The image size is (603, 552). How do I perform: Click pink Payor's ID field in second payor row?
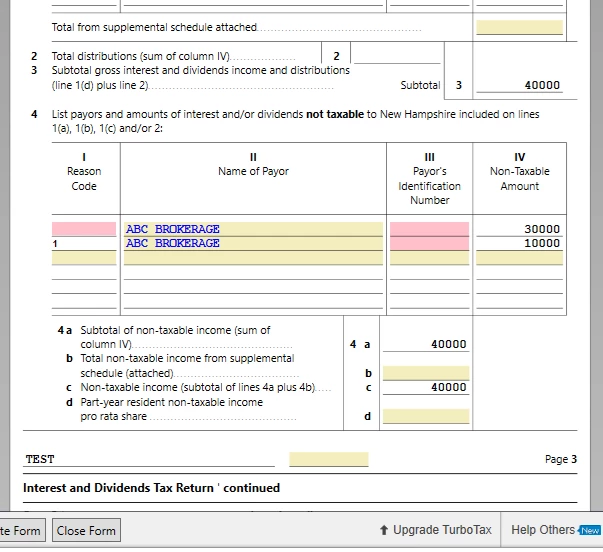coord(430,243)
